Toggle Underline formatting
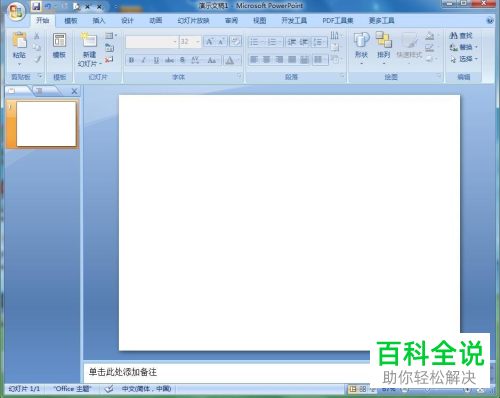Screen dimensions: 500x398 pyautogui.click(x=156, y=60)
